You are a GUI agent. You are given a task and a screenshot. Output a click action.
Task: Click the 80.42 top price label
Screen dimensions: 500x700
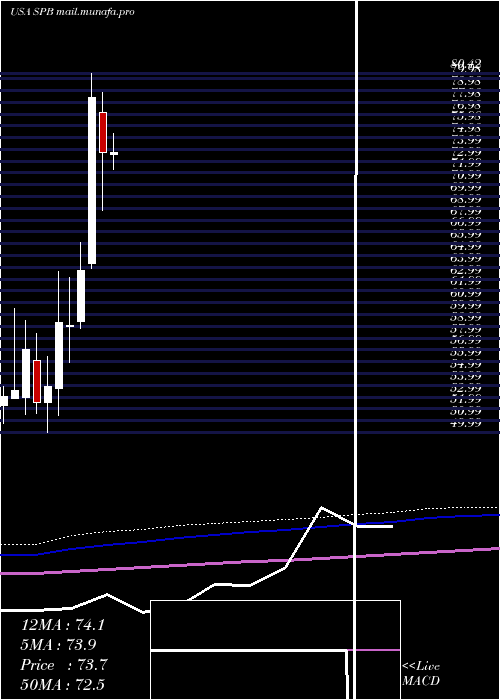[x=466, y=63]
